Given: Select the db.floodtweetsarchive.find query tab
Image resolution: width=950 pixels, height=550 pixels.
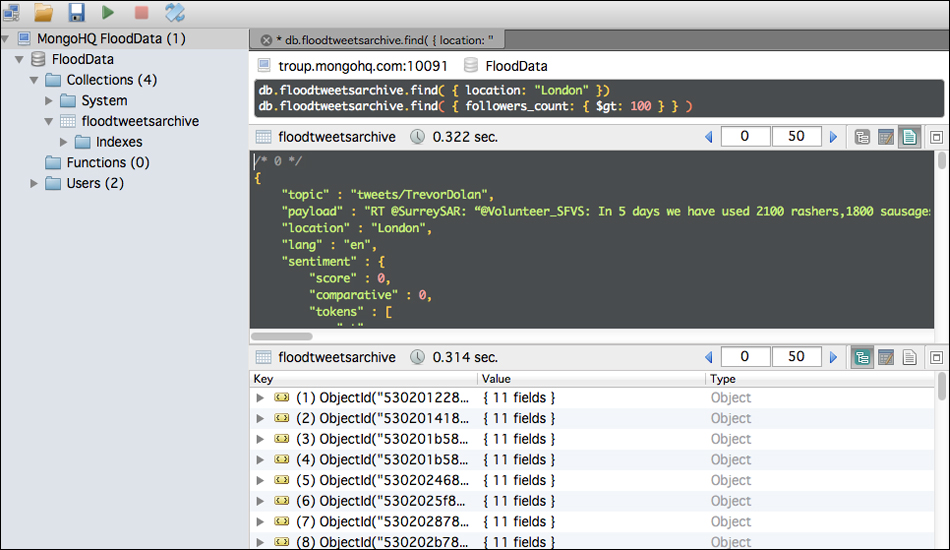Looking at the screenshot, I should pos(377,40).
